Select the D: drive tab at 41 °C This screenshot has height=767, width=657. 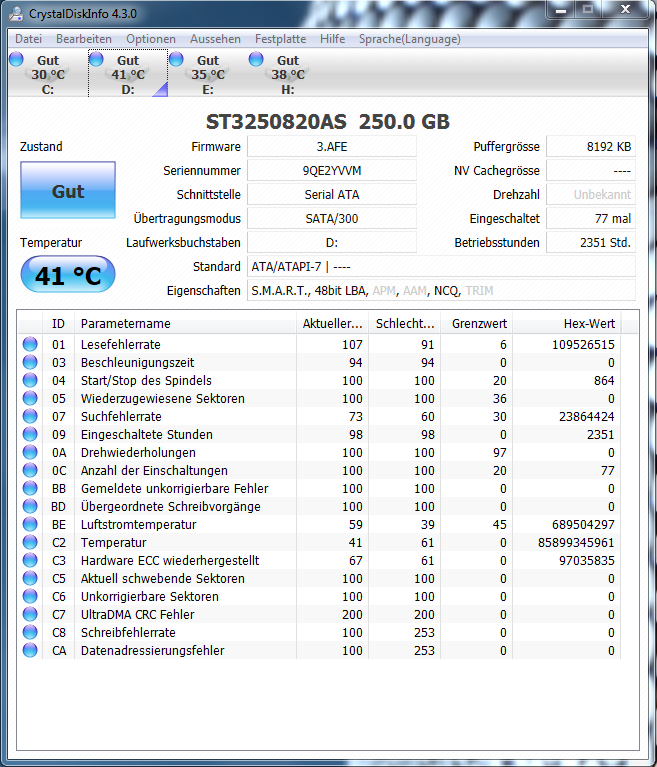coord(128,74)
